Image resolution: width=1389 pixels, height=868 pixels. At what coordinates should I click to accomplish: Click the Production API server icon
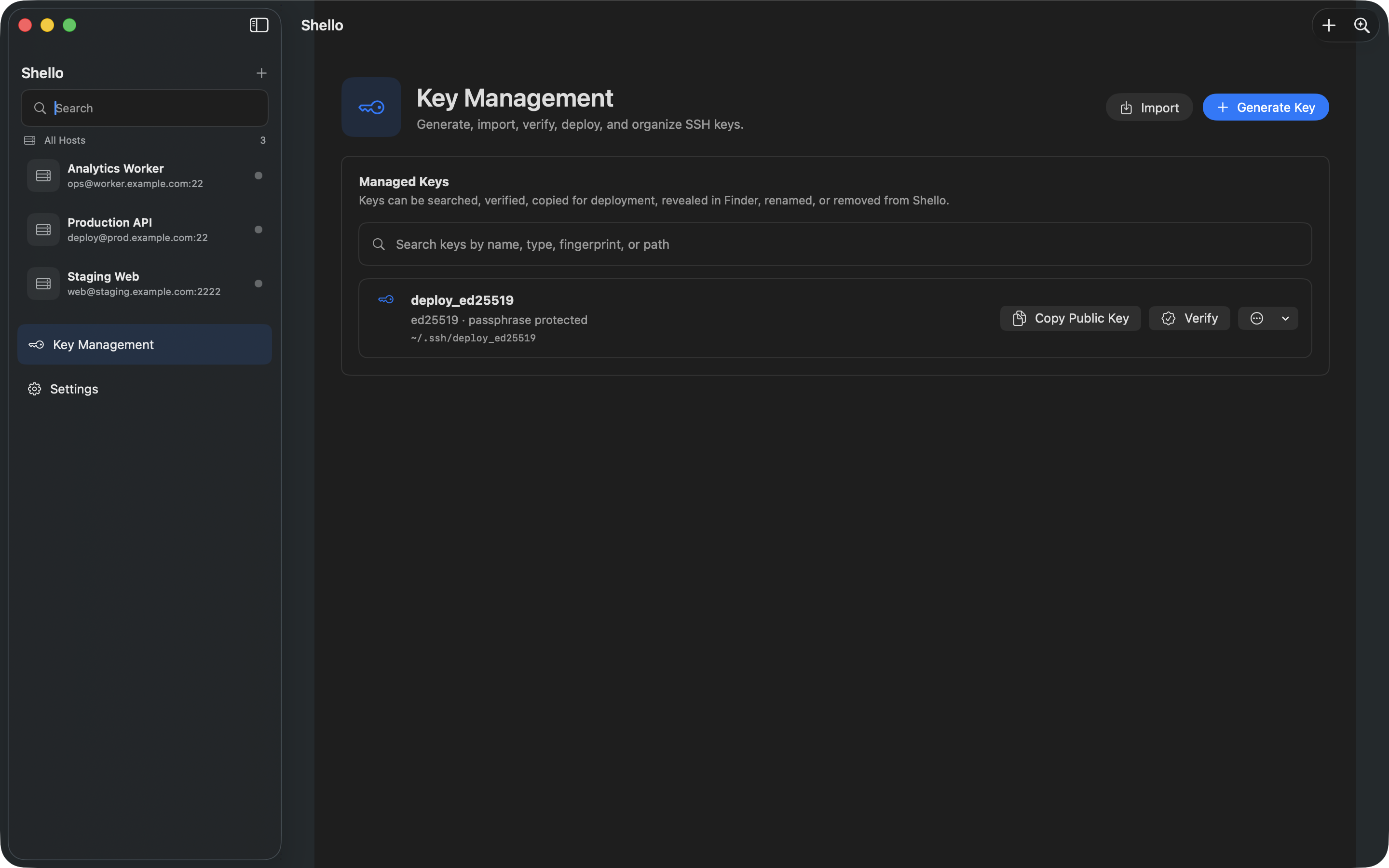[43, 230]
